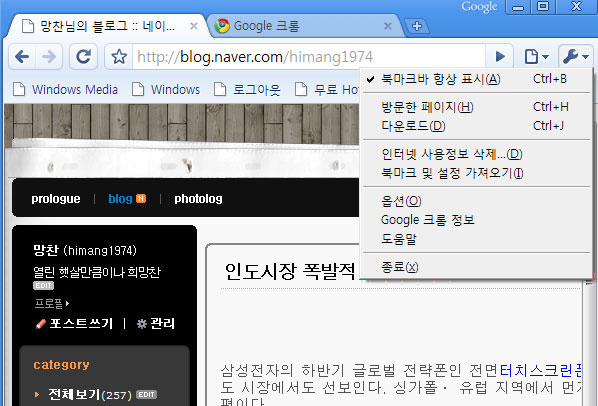Open the 터치스크린 hyperlink in article
The width and height of the screenshot is (598, 406).
tap(541, 370)
